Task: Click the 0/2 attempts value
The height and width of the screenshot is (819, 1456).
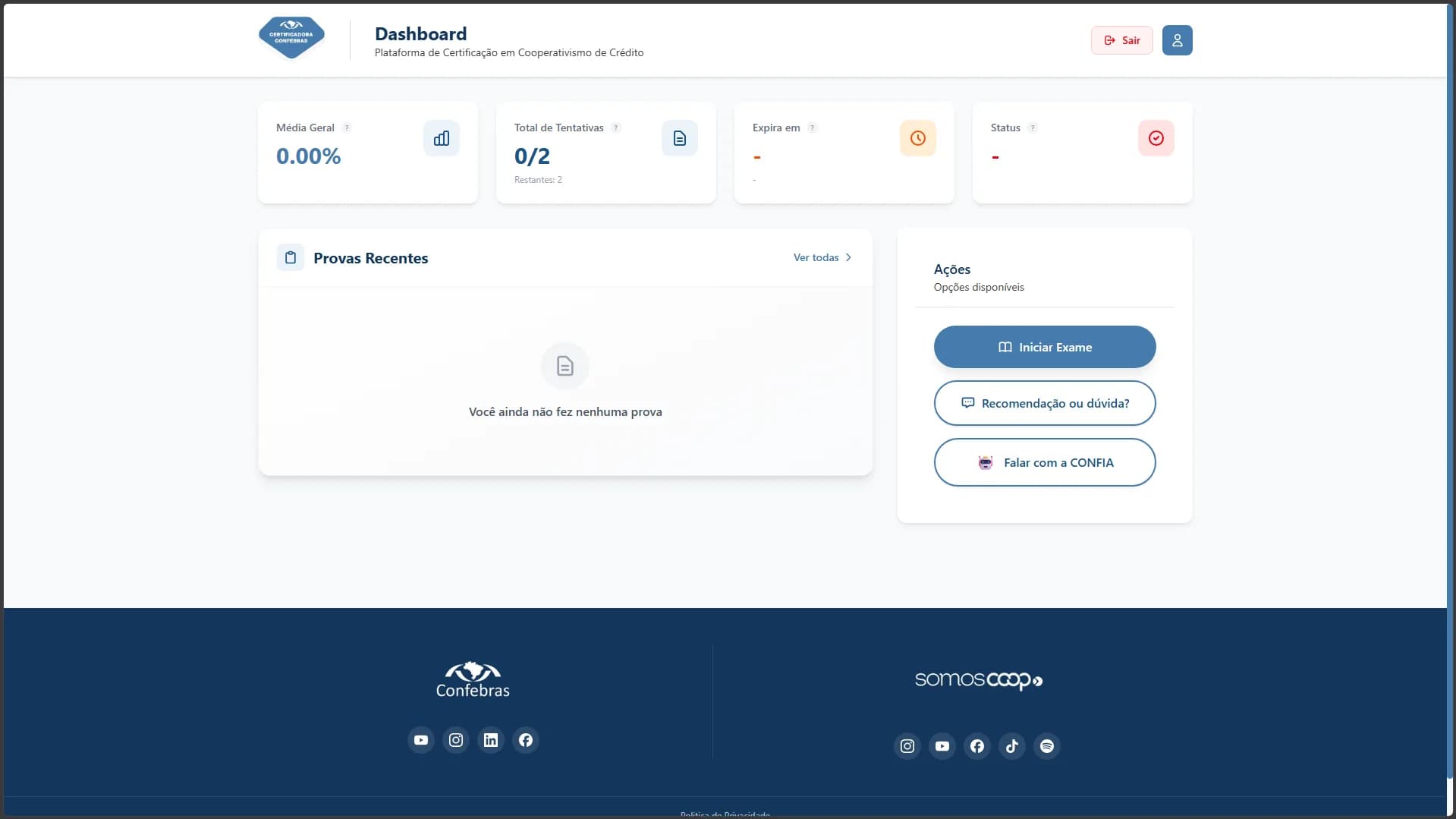Action: pyautogui.click(x=532, y=156)
